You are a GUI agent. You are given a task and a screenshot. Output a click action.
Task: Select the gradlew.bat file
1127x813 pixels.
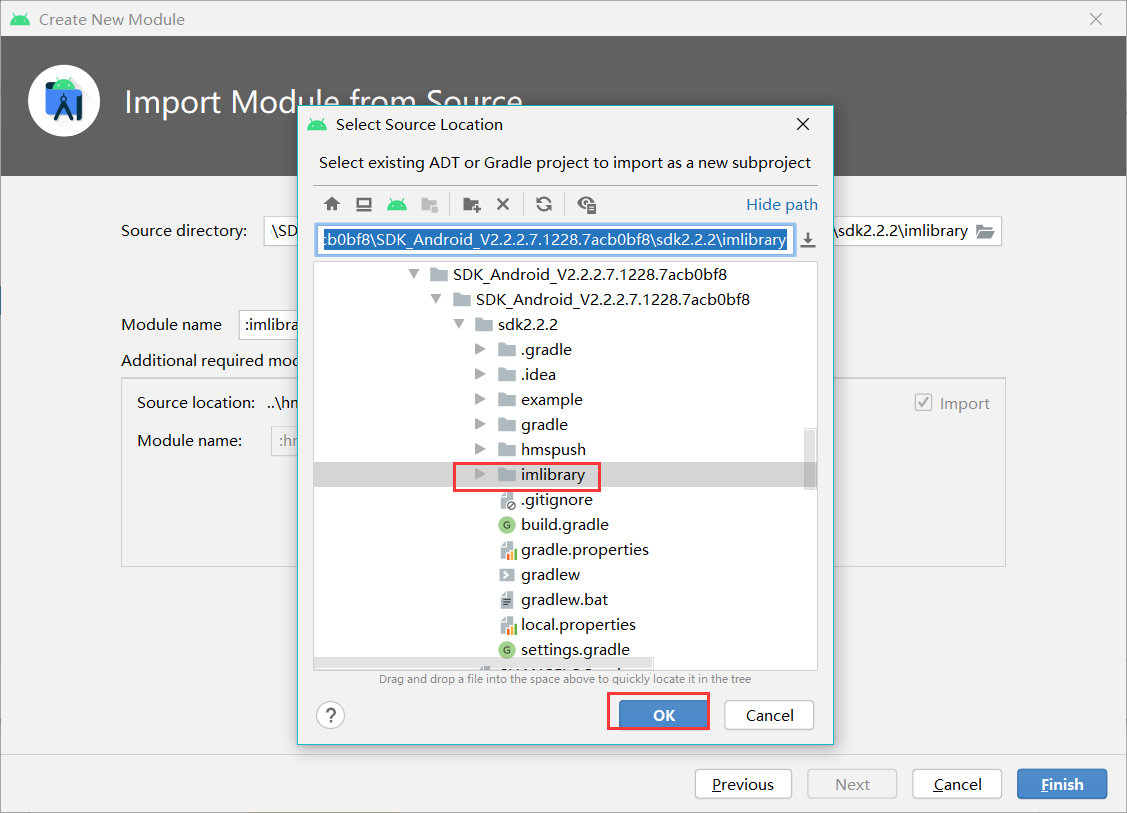(564, 600)
